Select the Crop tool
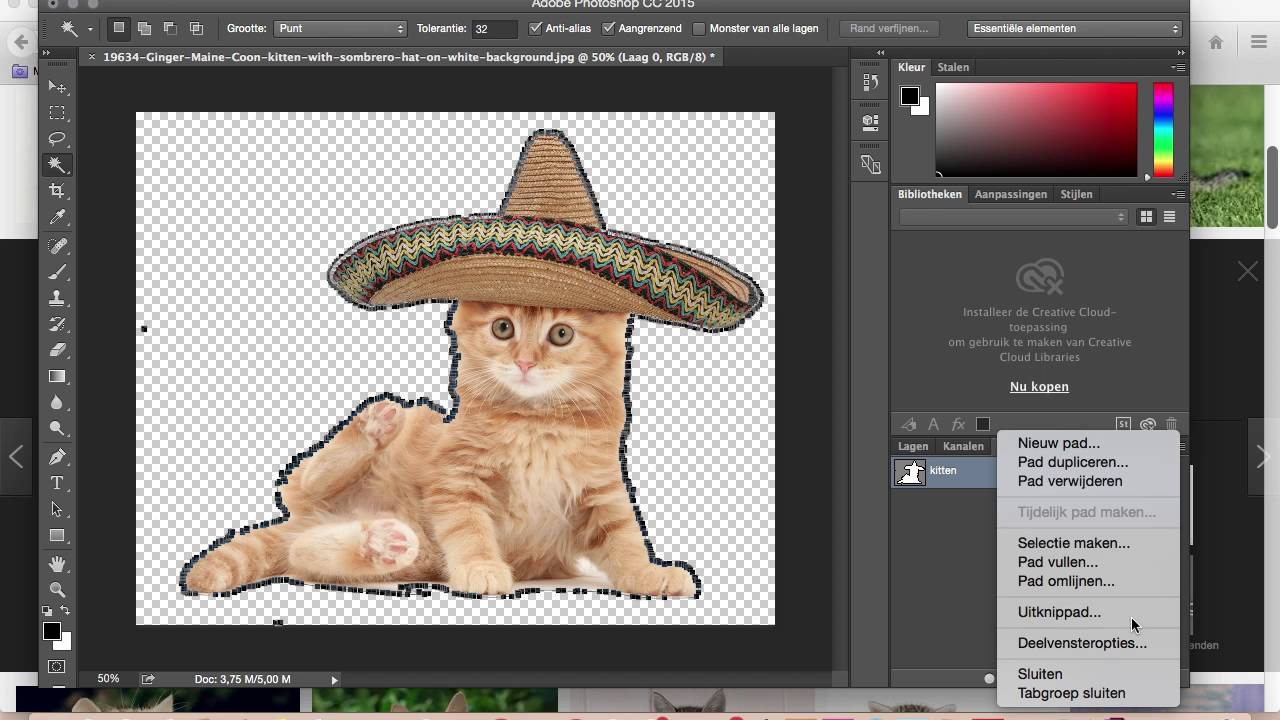Image resolution: width=1280 pixels, height=720 pixels. pos(57,191)
